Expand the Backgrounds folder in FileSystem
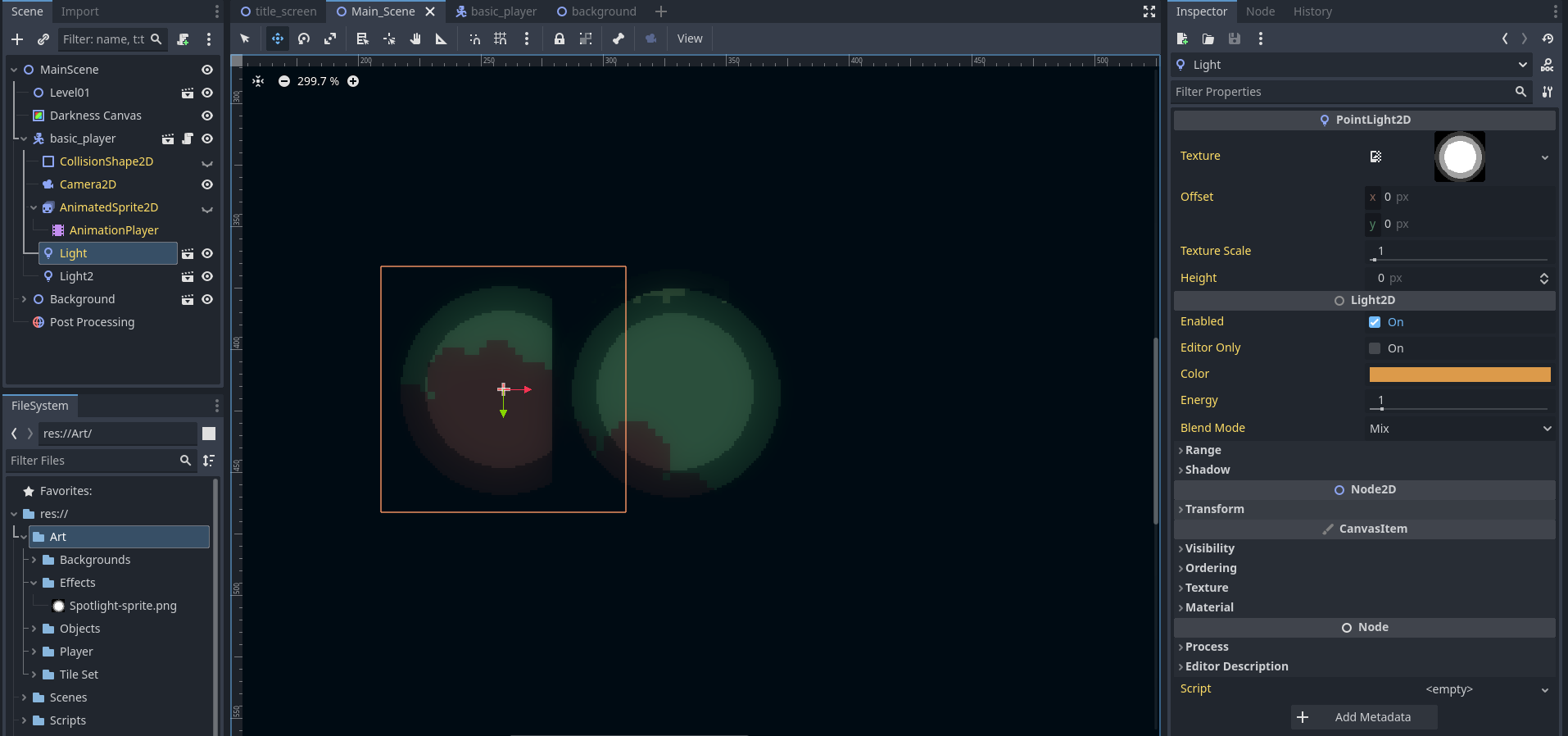The height and width of the screenshot is (736, 1568). pos(34,560)
